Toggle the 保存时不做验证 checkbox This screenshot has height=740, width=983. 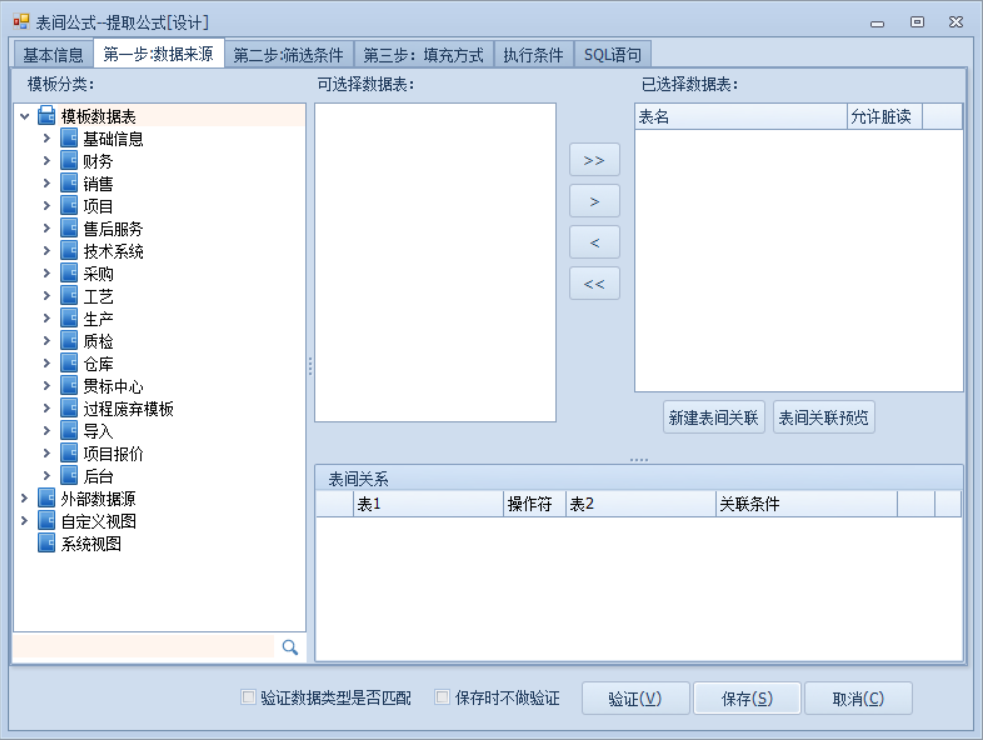(x=443, y=698)
